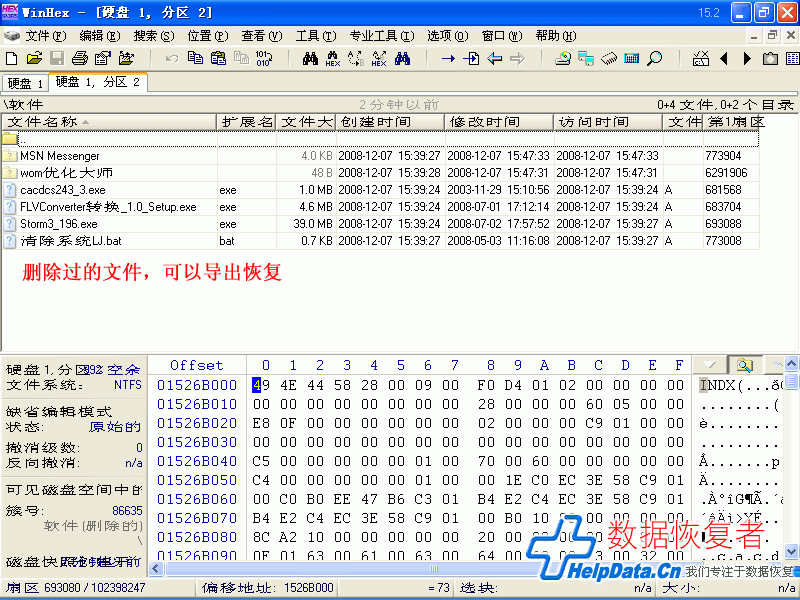The height and width of the screenshot is (600, 800).
Task: Click the camera snapshot toolbar icon
Action: point(770,59)
